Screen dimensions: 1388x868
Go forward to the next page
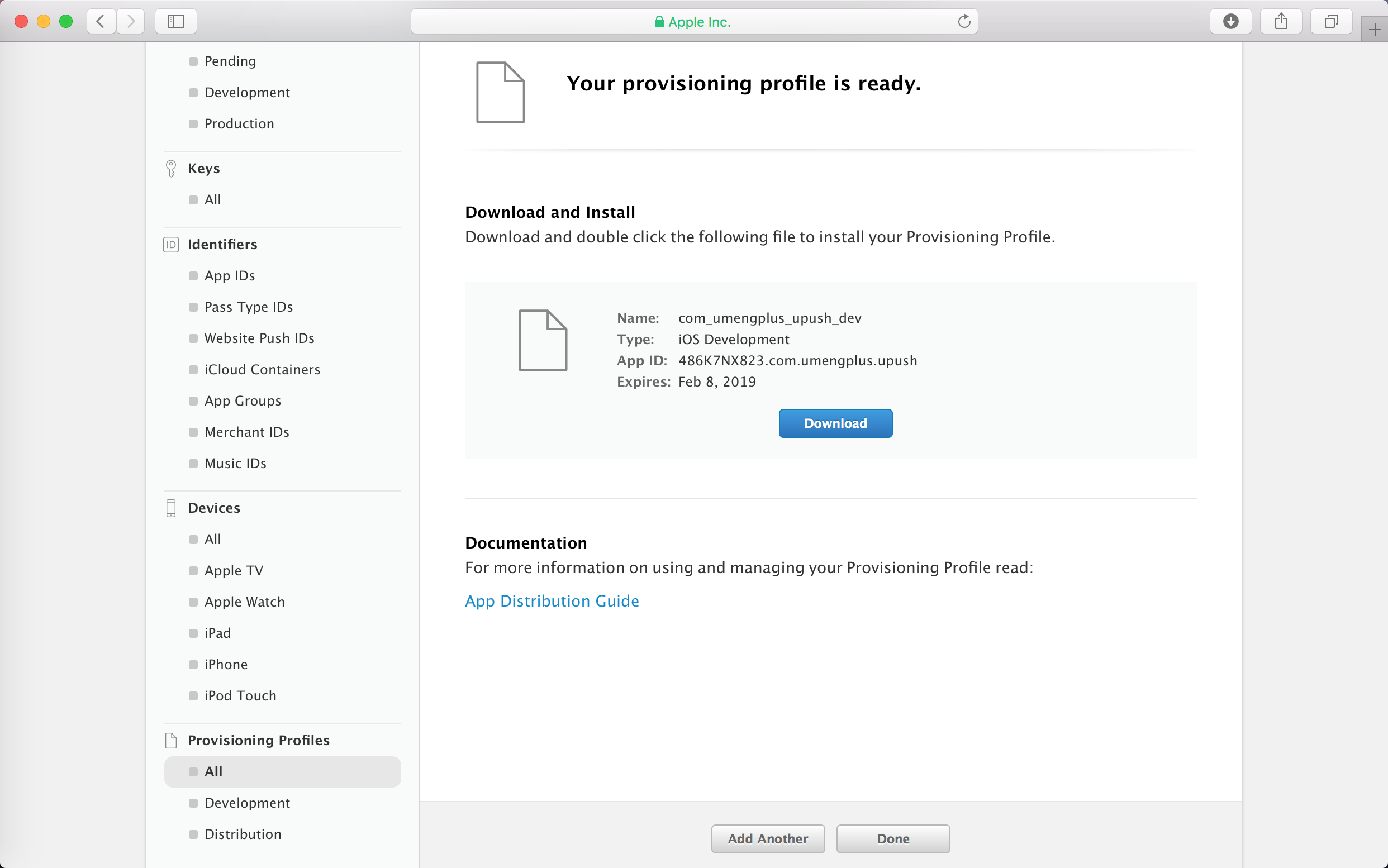coord(131,22)
